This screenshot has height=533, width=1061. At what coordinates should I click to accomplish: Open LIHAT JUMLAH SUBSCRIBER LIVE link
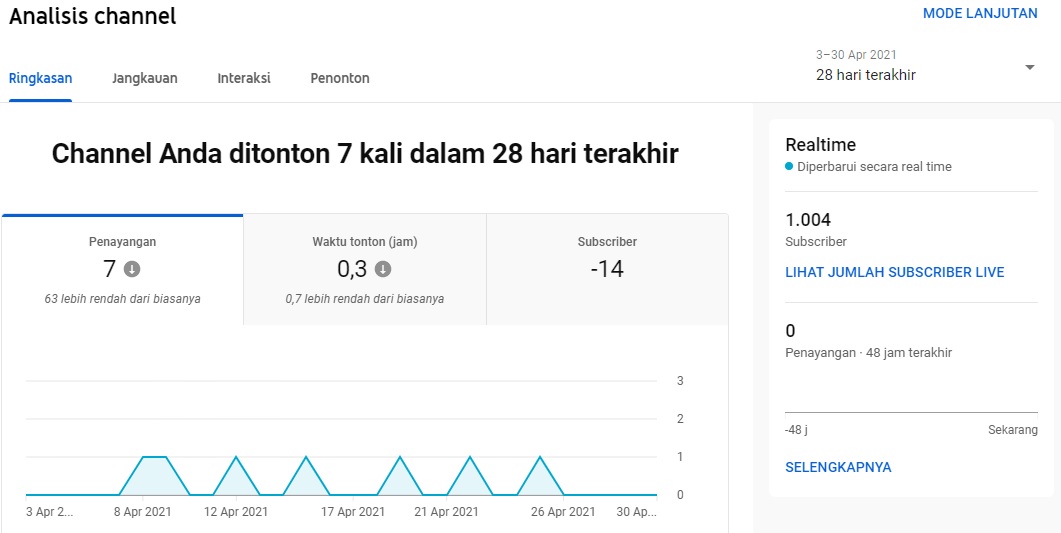click(x=895, y=273)
